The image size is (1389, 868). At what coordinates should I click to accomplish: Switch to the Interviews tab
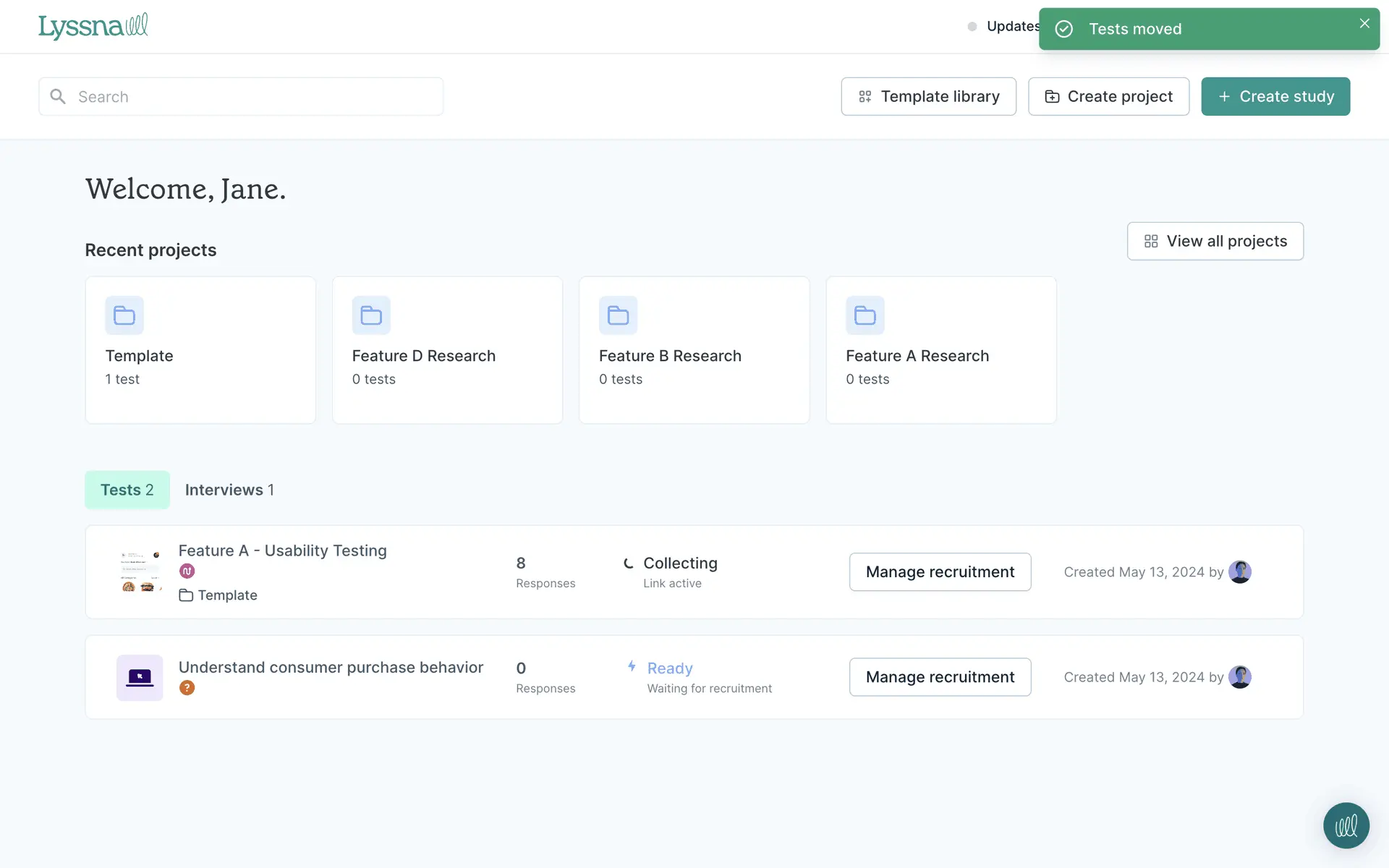229,490
